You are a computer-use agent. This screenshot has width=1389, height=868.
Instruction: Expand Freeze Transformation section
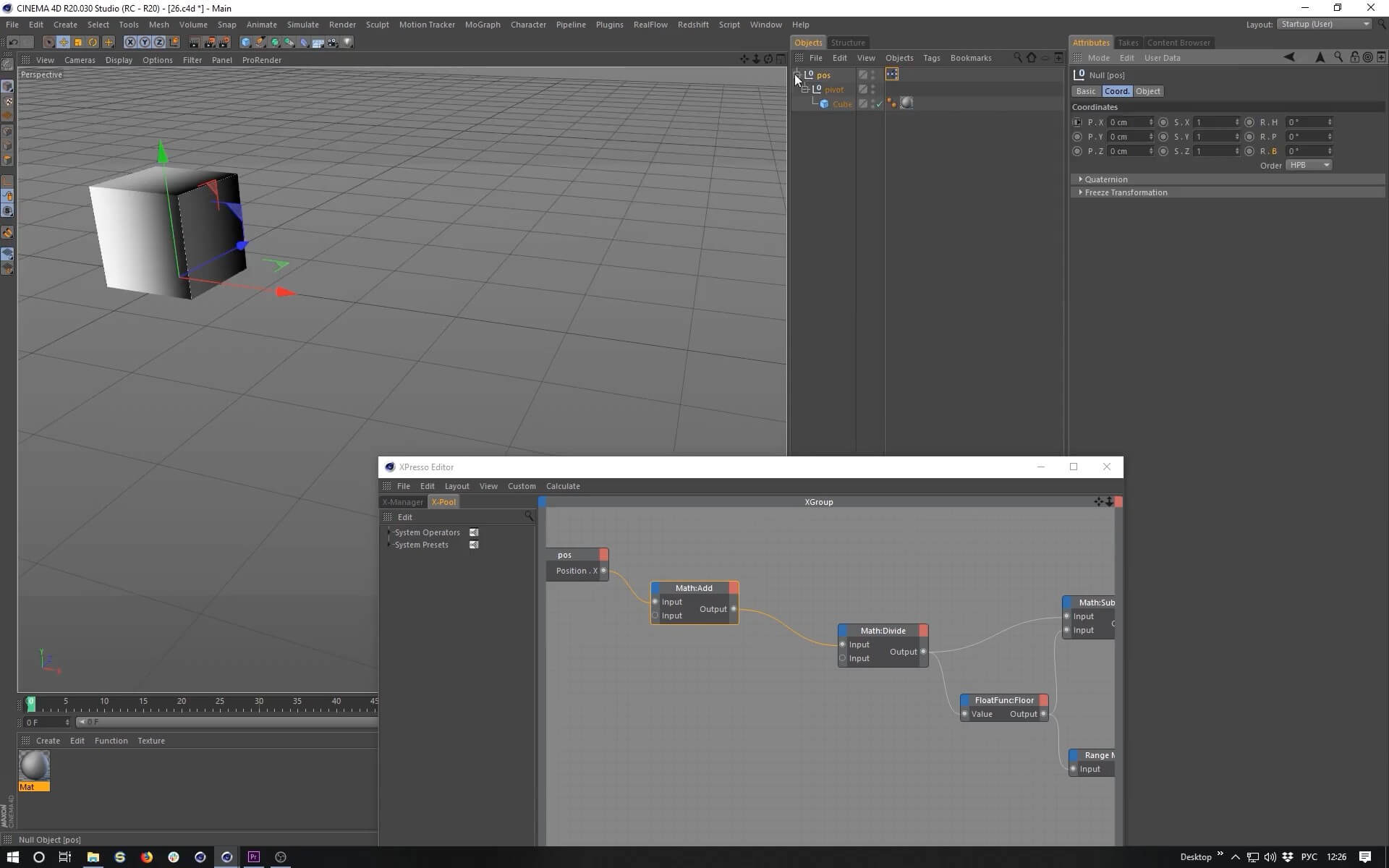click(1125, 192)
